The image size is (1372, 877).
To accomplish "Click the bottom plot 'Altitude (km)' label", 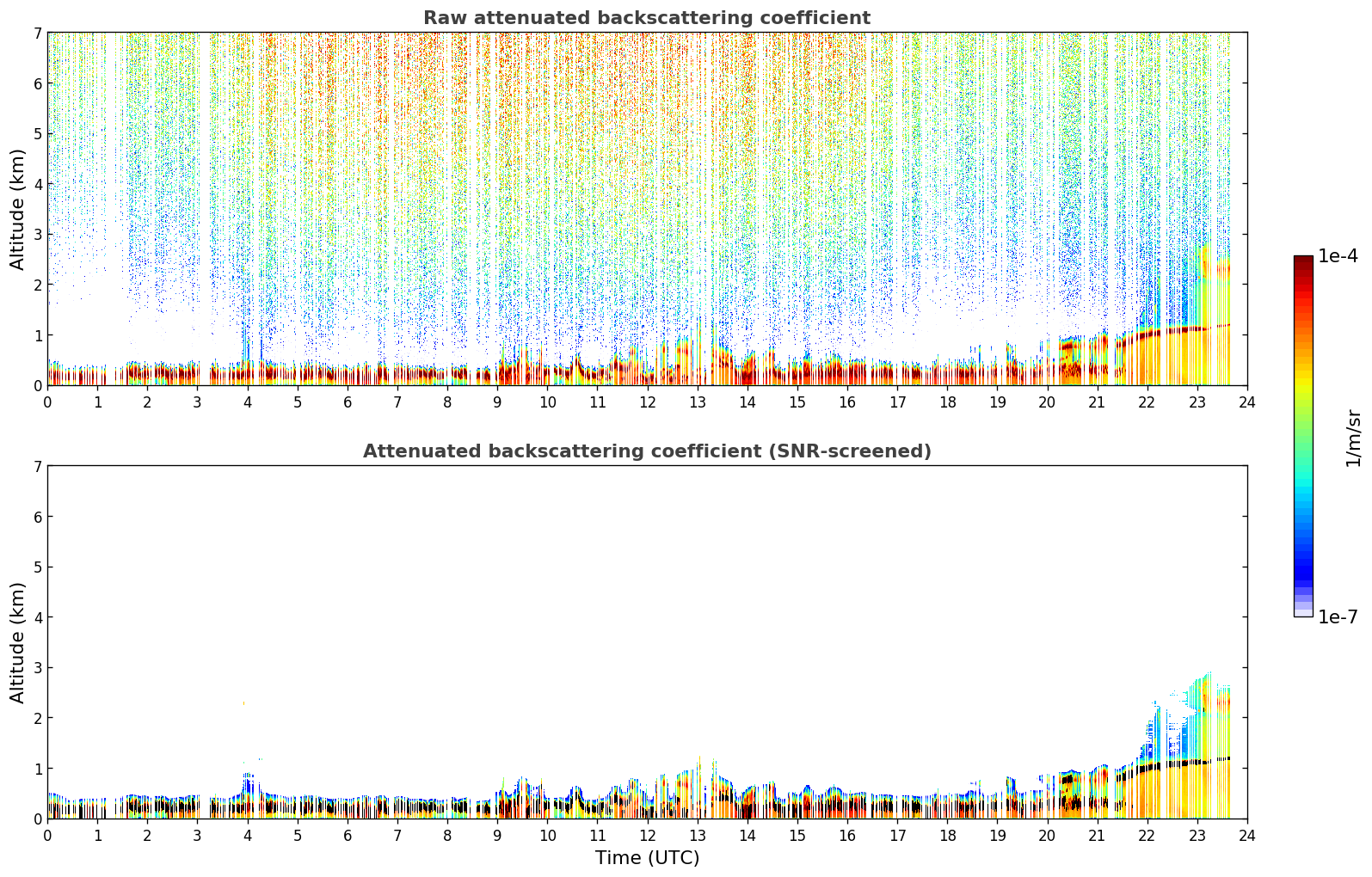I will point(18,642).
